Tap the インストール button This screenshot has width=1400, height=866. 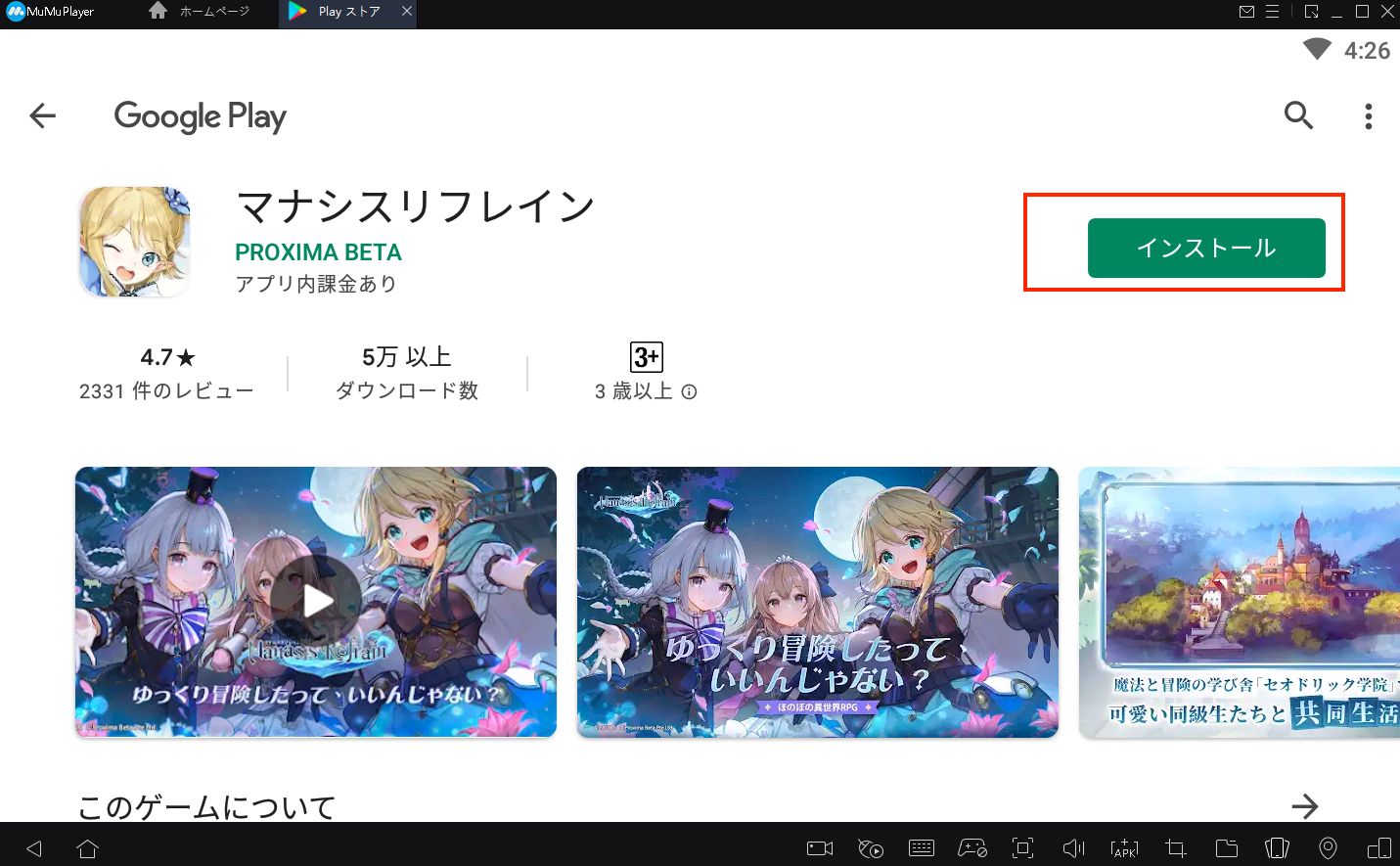pyautogui.click(x=1206, y=249)
